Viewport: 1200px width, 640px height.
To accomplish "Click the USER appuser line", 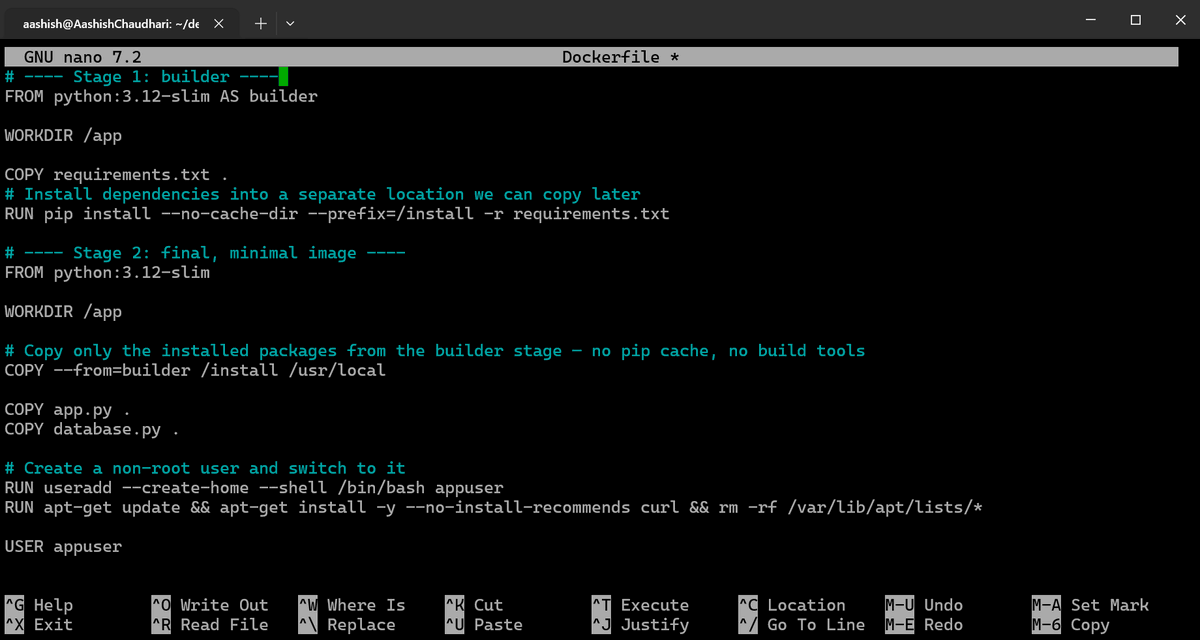I will [63, 547].
